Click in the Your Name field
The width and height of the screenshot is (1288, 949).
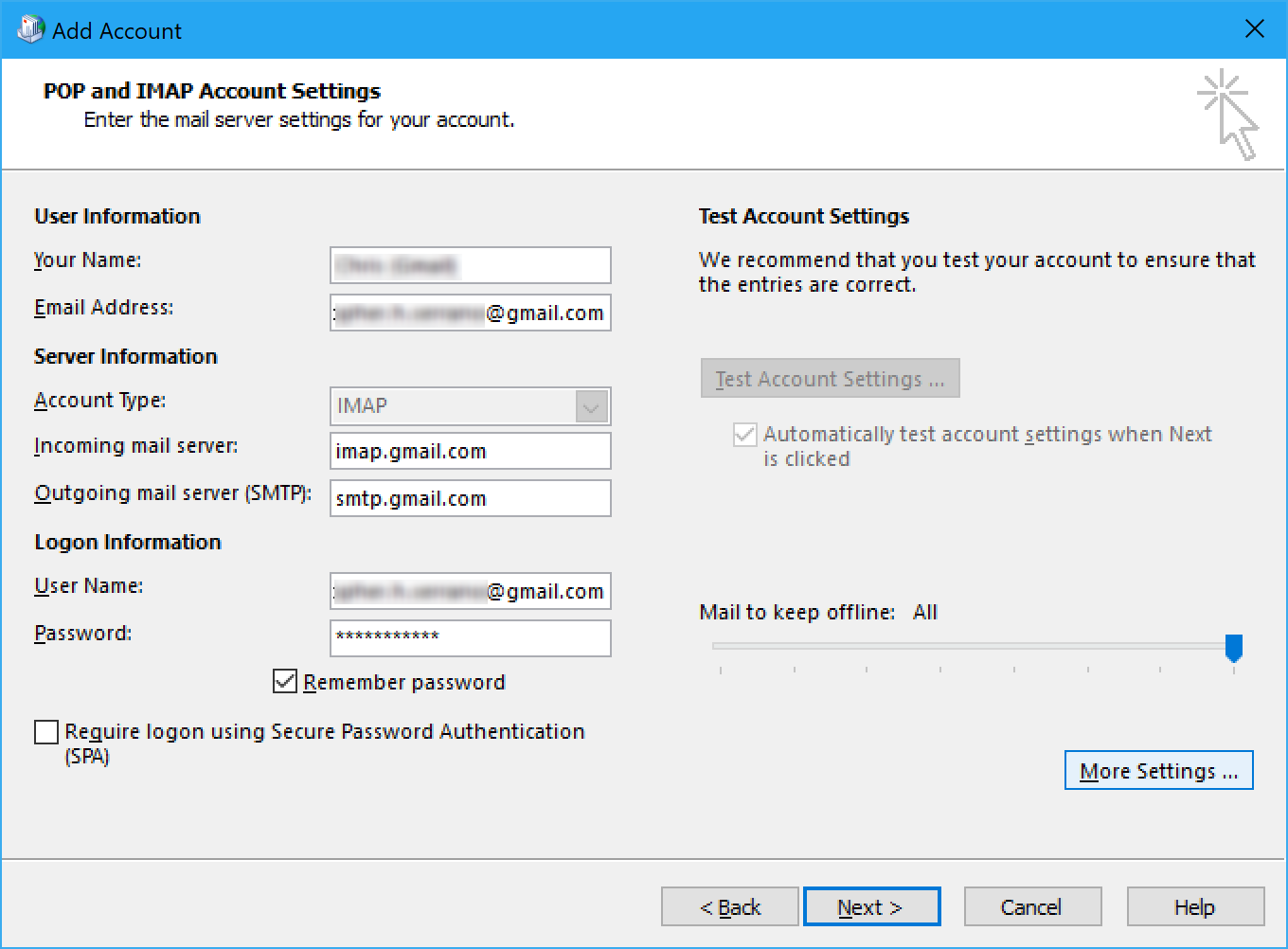click(470, 265)
